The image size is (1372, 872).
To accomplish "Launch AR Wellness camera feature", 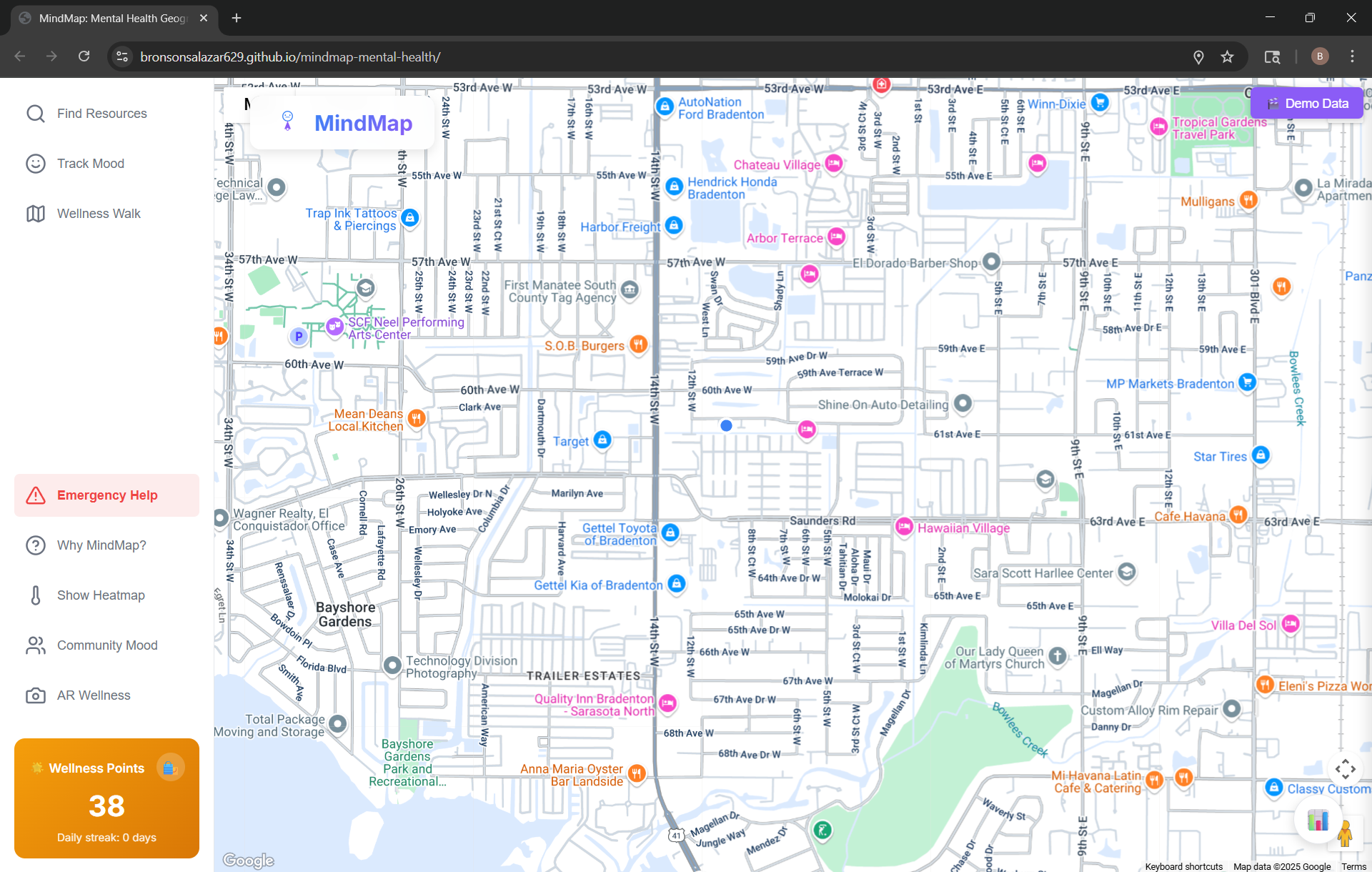I will click(x=36, y=695).
